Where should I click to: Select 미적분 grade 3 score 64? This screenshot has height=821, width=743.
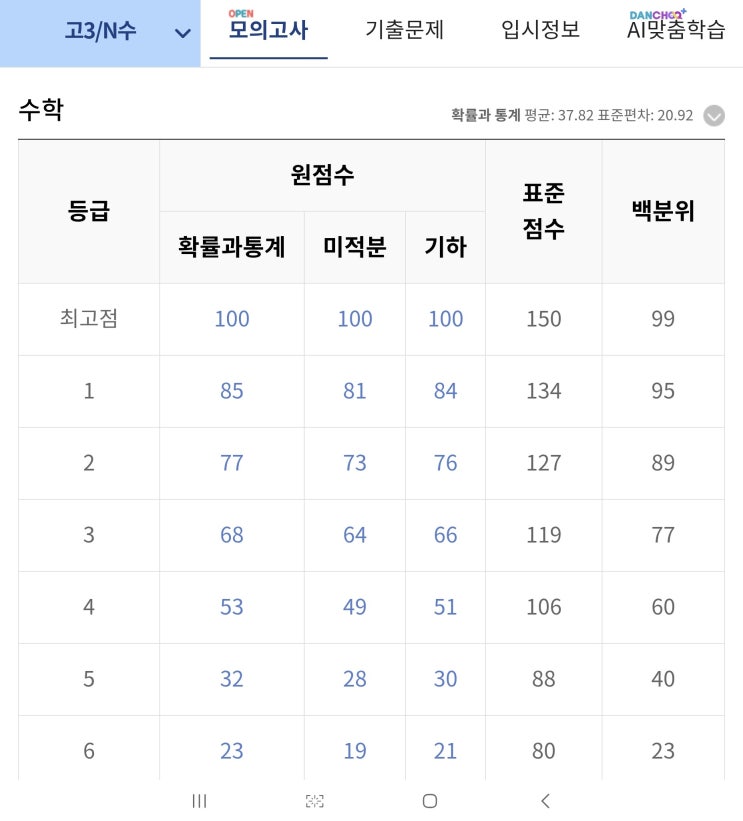pyautogui.click(x=355, y=535)
